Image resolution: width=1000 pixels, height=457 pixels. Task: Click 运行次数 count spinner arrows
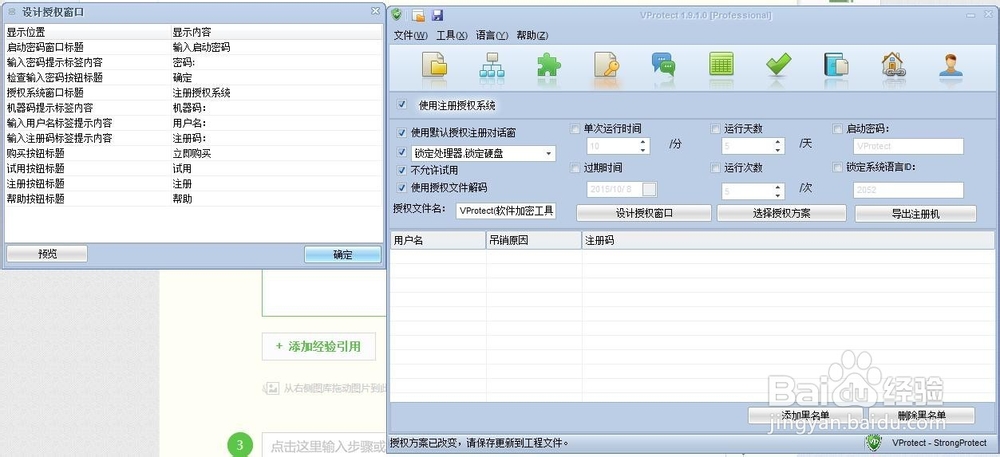pos(777,191)
